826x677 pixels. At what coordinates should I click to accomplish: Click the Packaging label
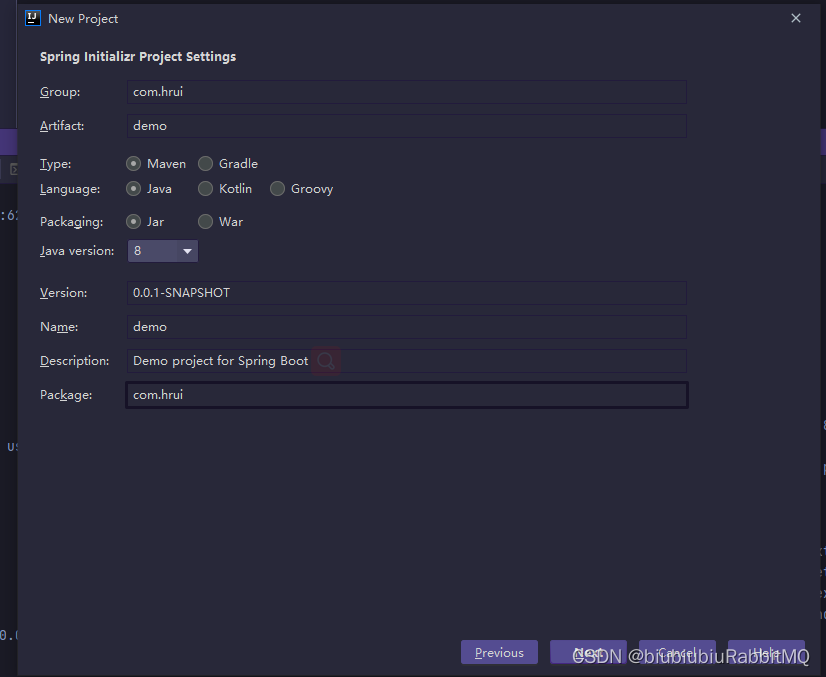point(72,222)
